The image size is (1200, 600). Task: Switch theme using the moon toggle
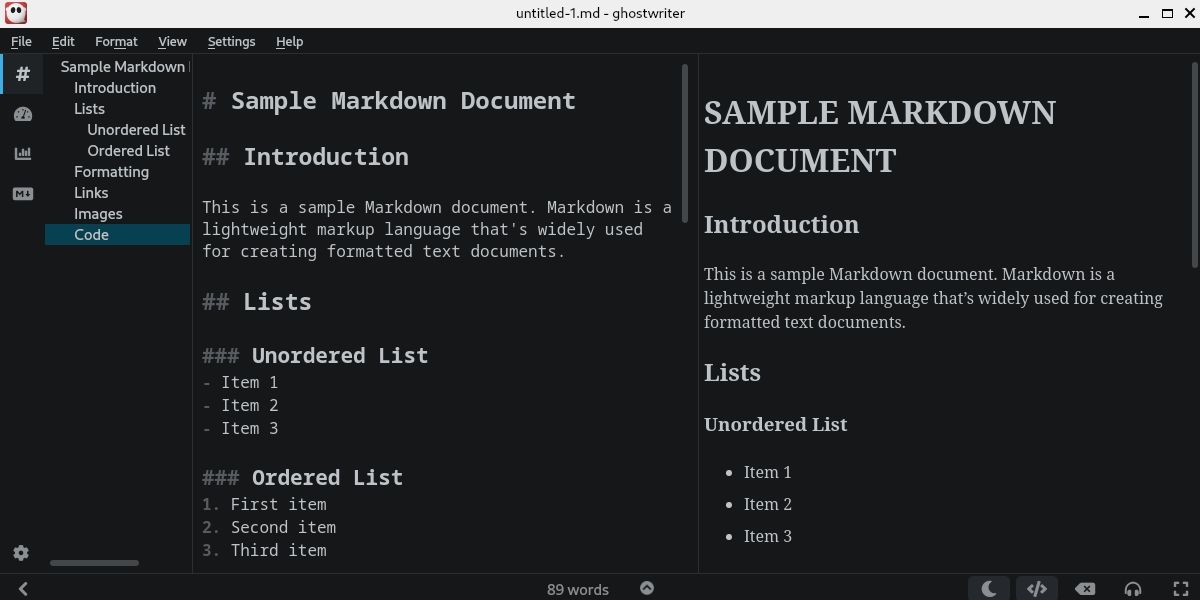[x=989, y=589]
